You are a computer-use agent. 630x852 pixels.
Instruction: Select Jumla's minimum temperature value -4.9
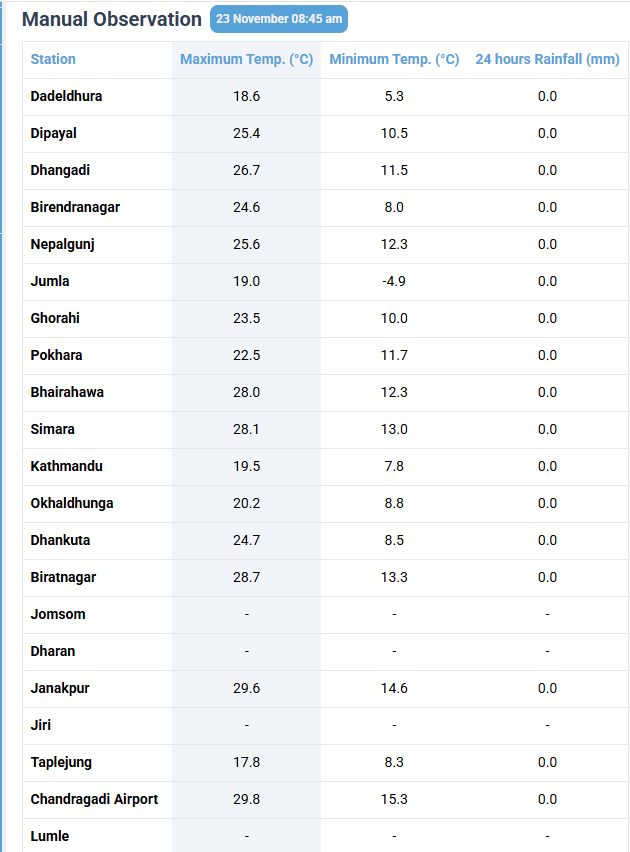(x=394, y=282)
